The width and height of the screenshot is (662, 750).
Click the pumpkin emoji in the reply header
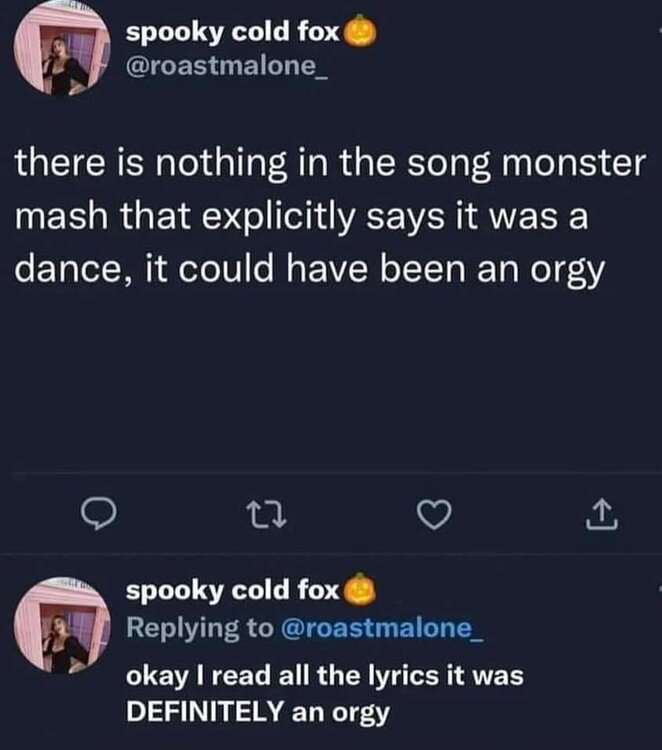(x=360, y=593)
